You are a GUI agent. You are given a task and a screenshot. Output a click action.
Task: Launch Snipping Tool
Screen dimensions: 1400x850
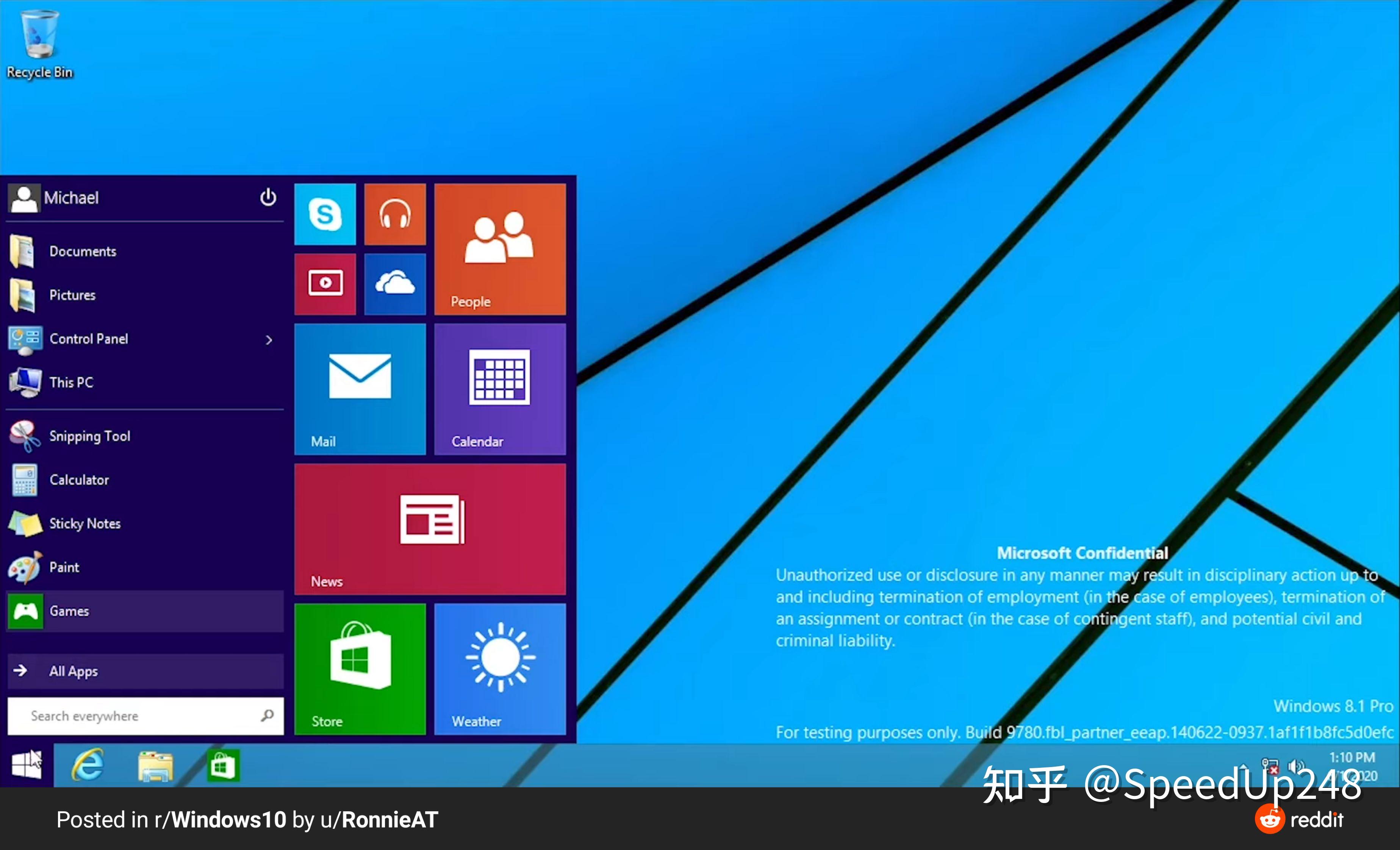(x=145, y=436)
